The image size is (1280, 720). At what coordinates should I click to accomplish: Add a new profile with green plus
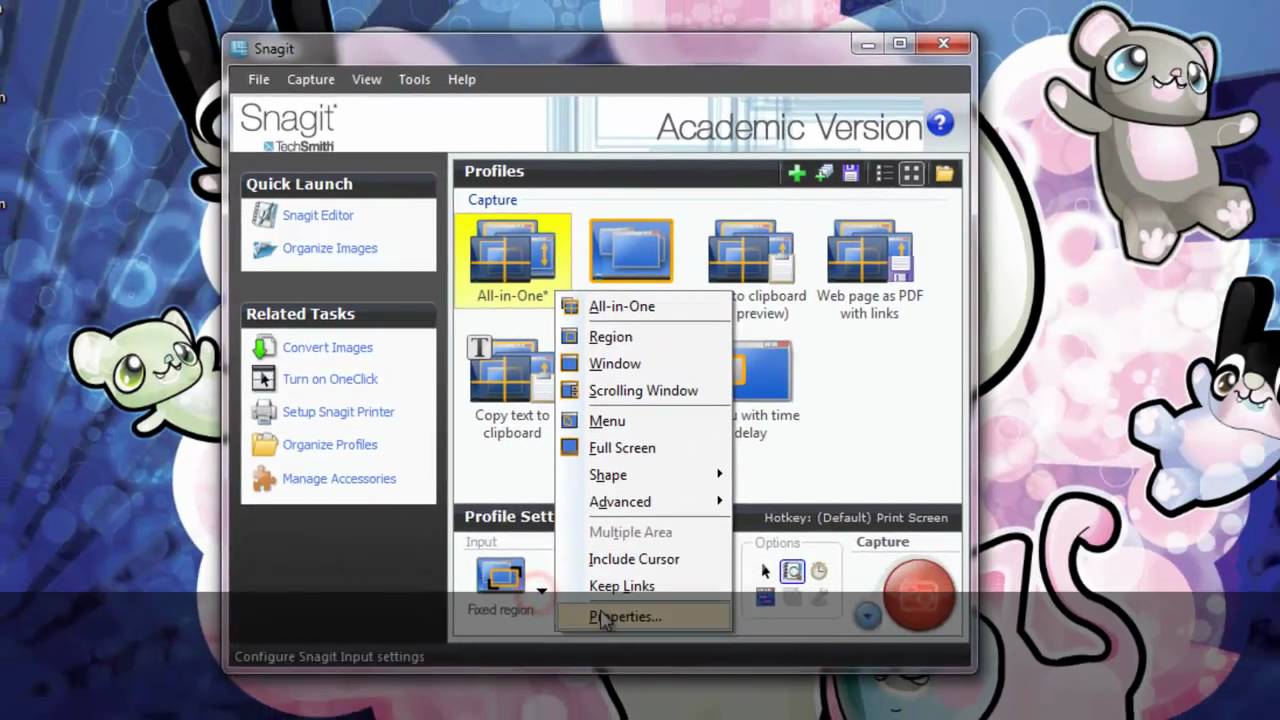[797, 173]
